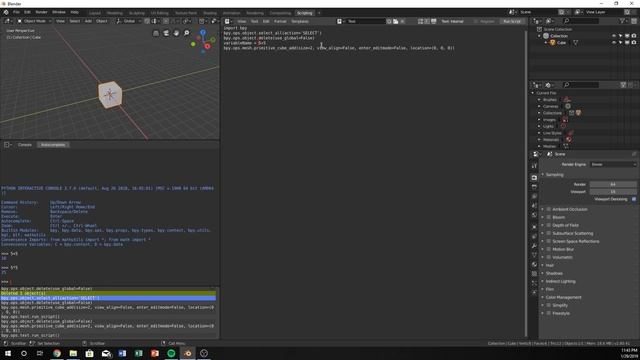
Task: Toggle visibility eye for Cube object
Action: pos(614,42)
